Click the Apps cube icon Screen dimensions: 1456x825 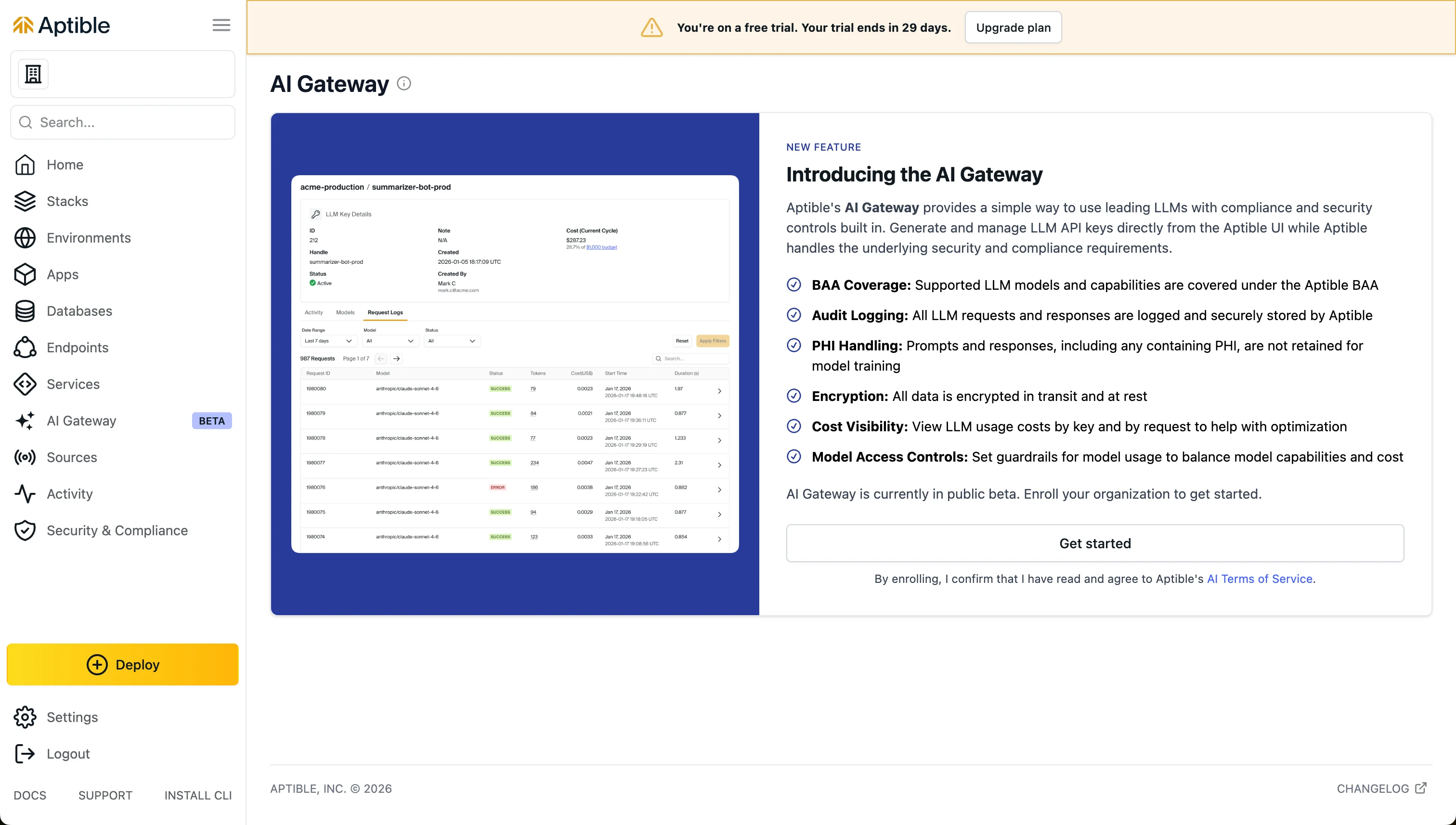[x=25, y=274]
